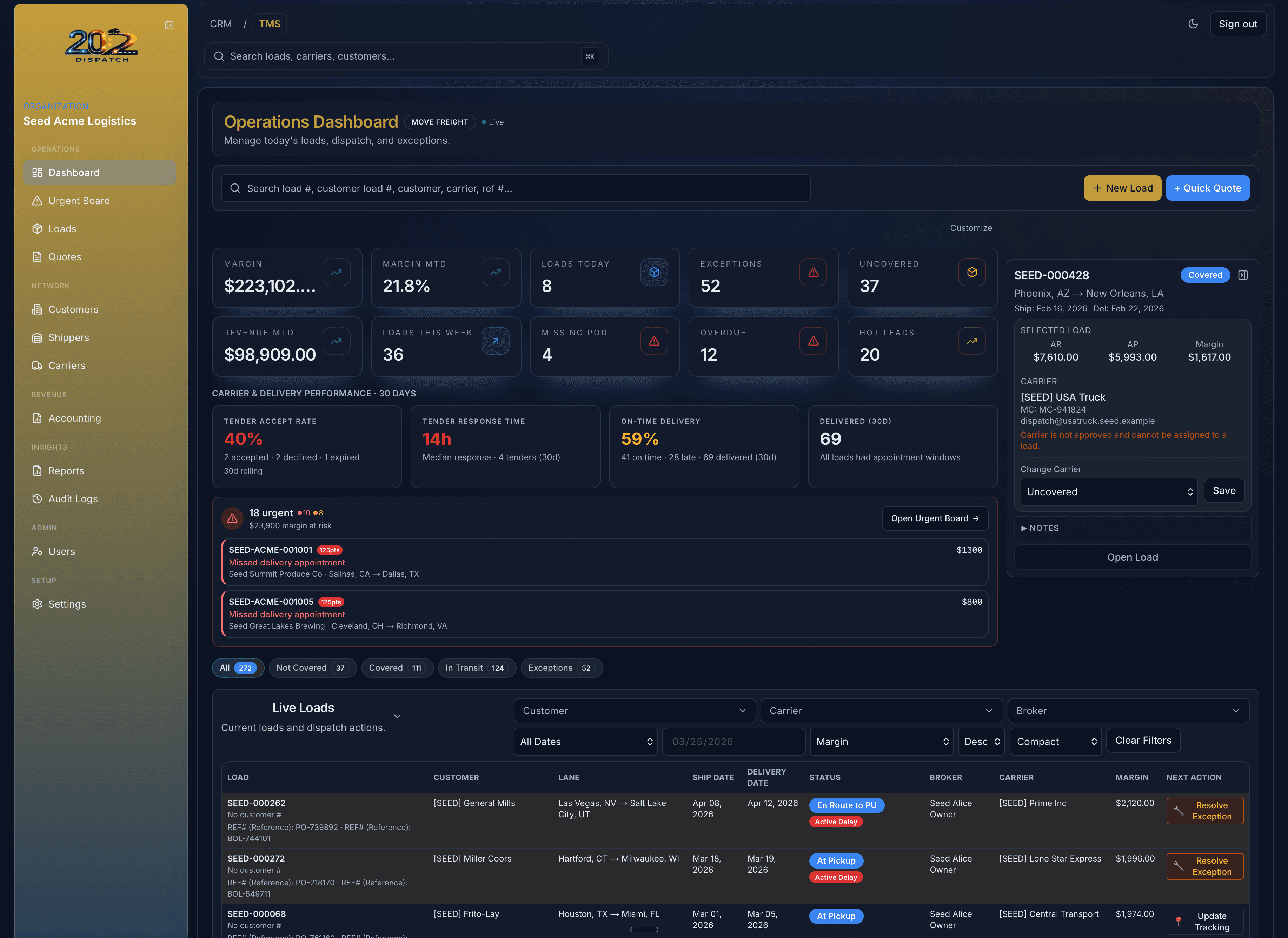The image size is (1288, 938).
Task: Select Loads in the sidebar
Action: point(62,229)
